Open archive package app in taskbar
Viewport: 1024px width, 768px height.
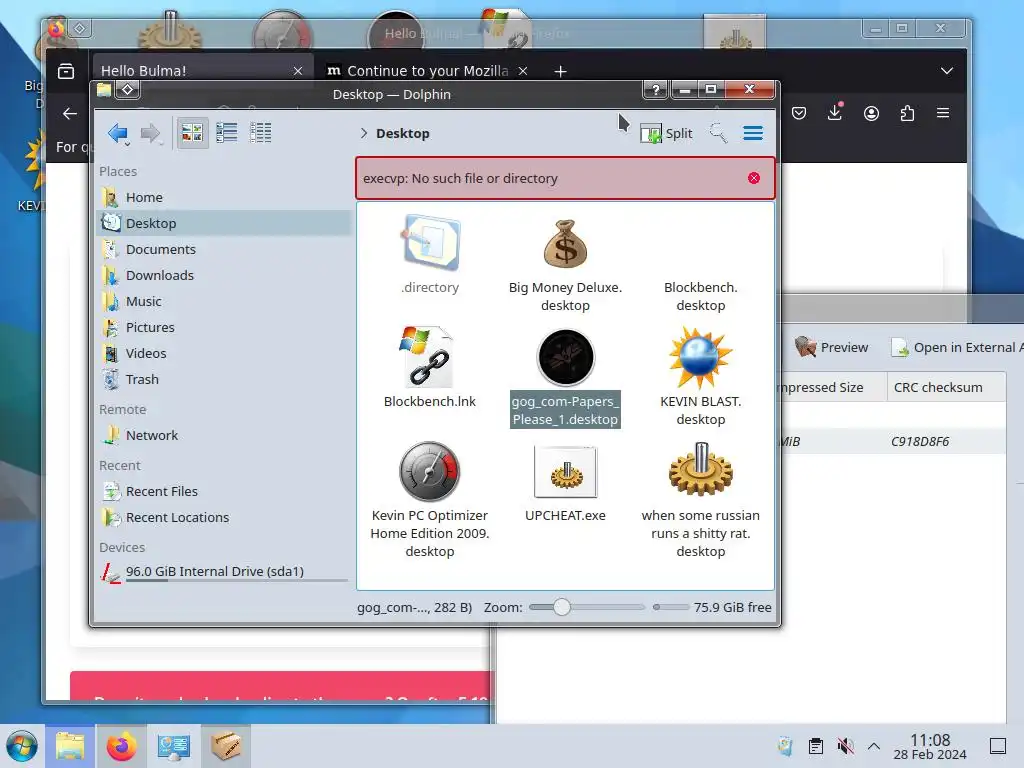(x=225, y=746)
